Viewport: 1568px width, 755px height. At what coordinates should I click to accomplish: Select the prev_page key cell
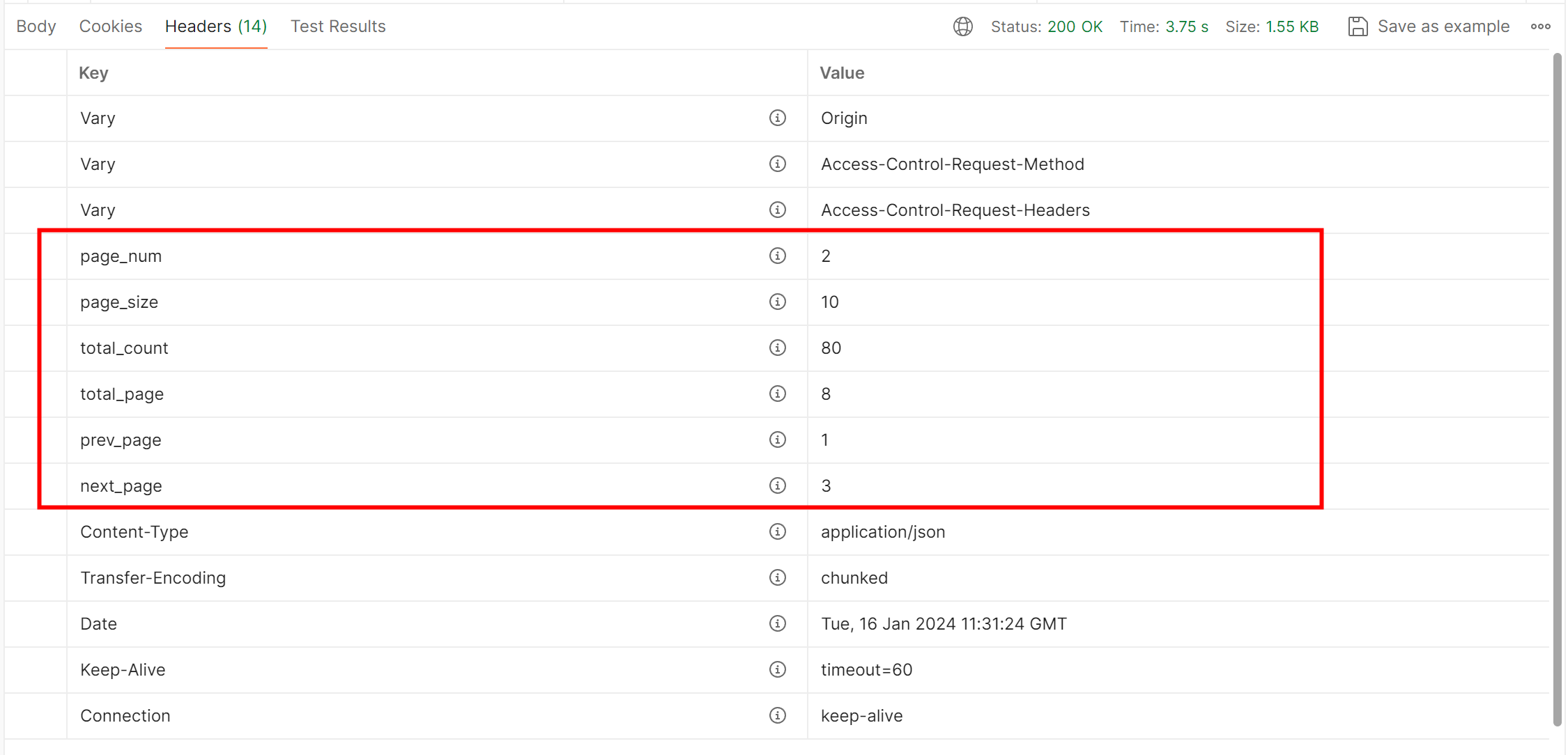437,440
